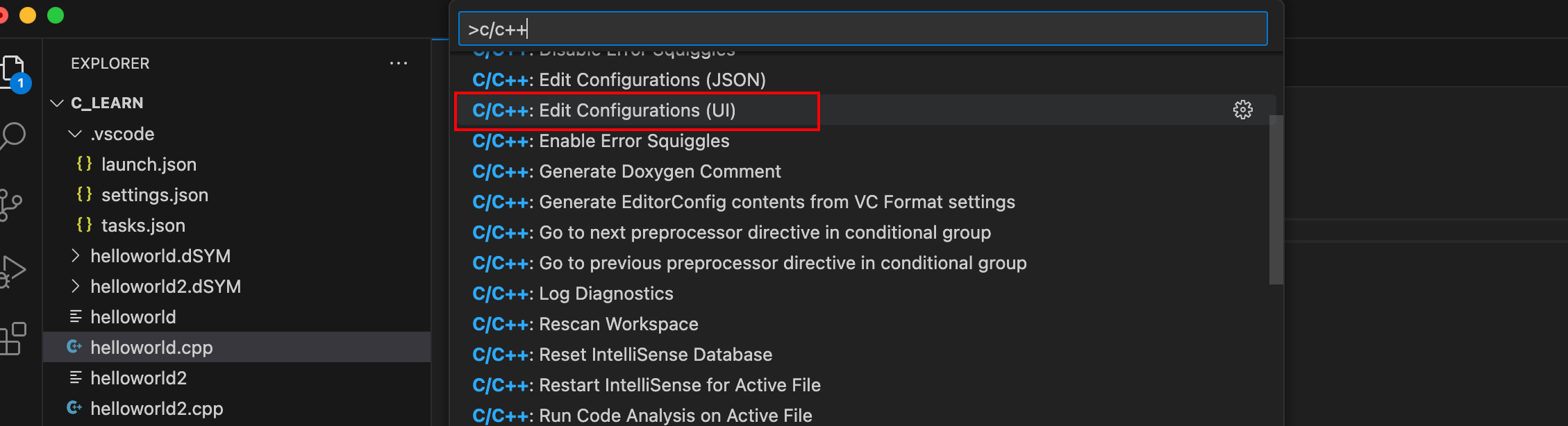Click the command palette scrollbar
This screenshot has height=426, width=1568.
(1276, 200)
